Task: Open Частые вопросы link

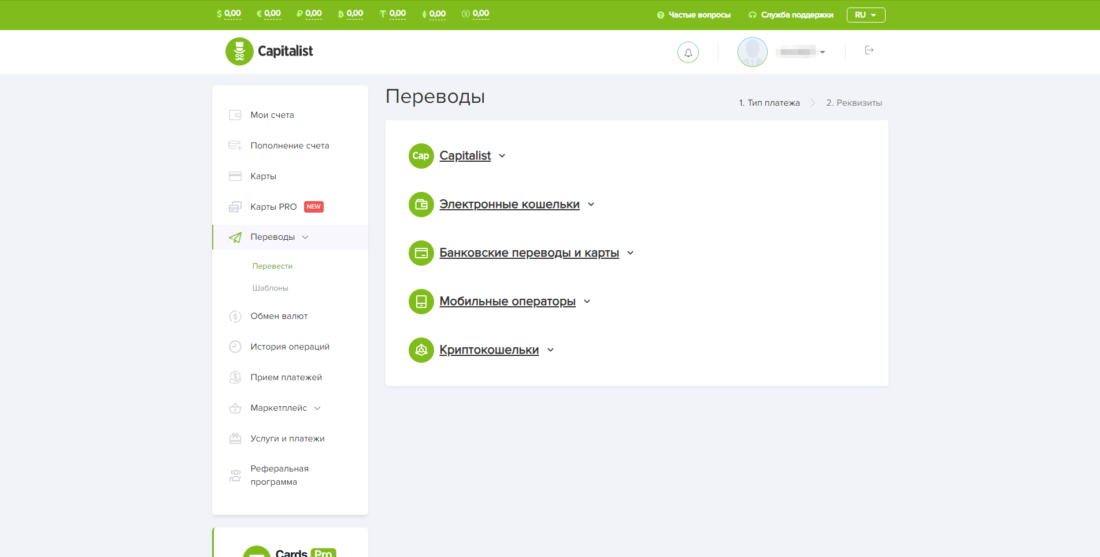Action: point(693,15)
